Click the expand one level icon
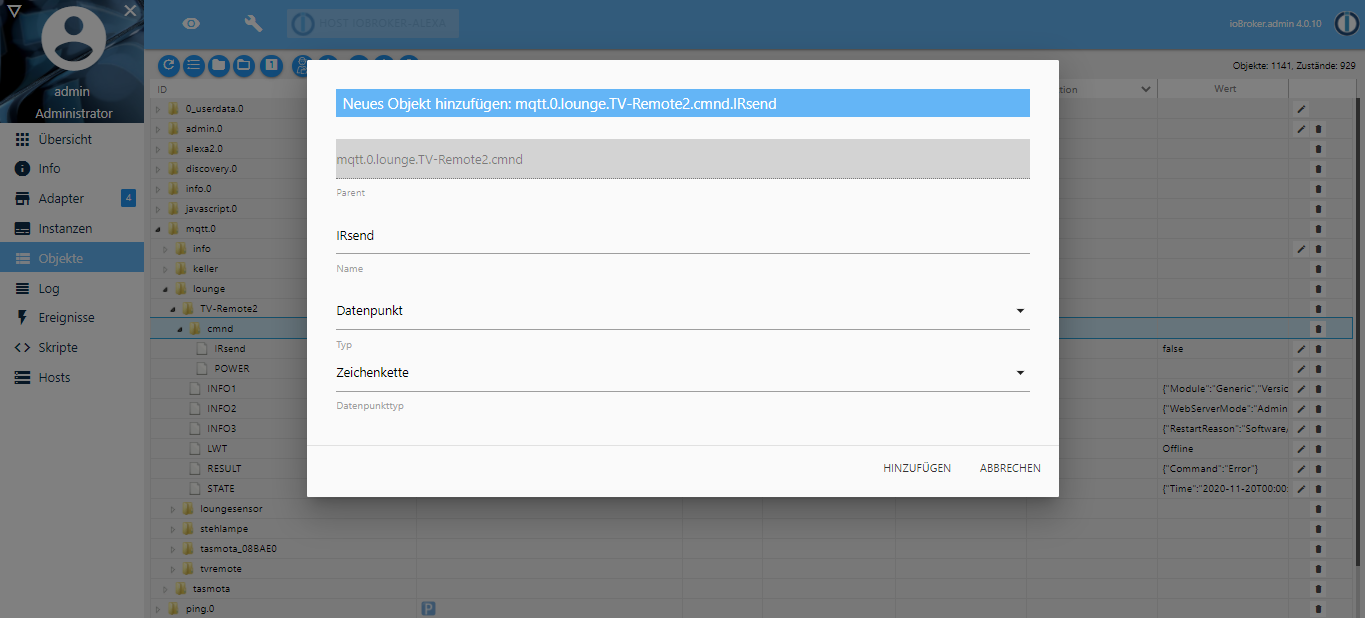The width and height of the screenshot is (1365, 618). point(270,66)
